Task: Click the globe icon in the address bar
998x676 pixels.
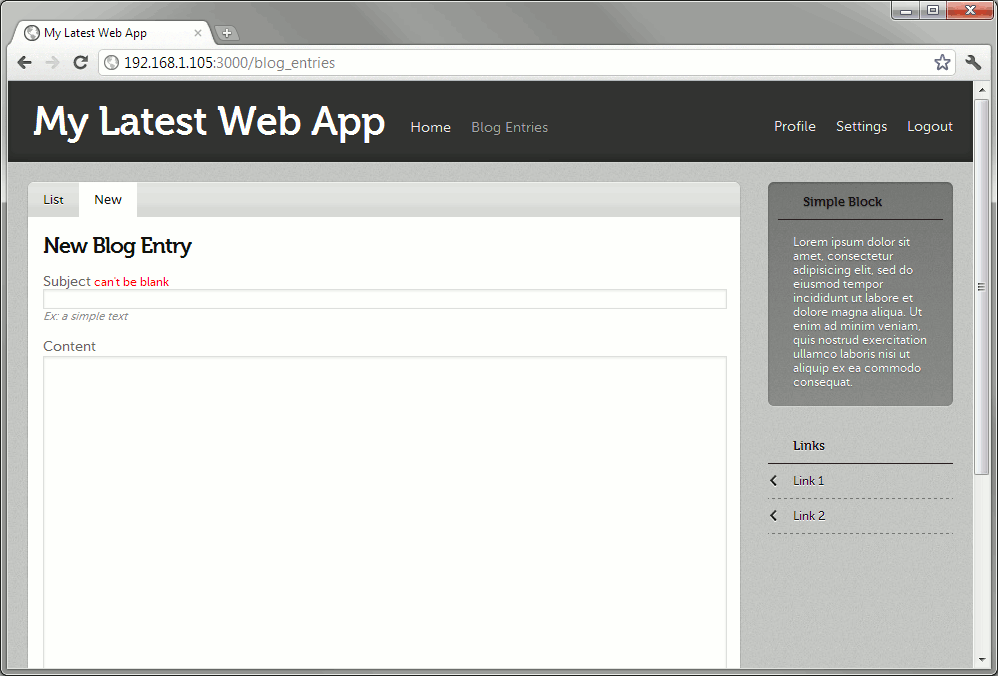Action: point(111,62)
